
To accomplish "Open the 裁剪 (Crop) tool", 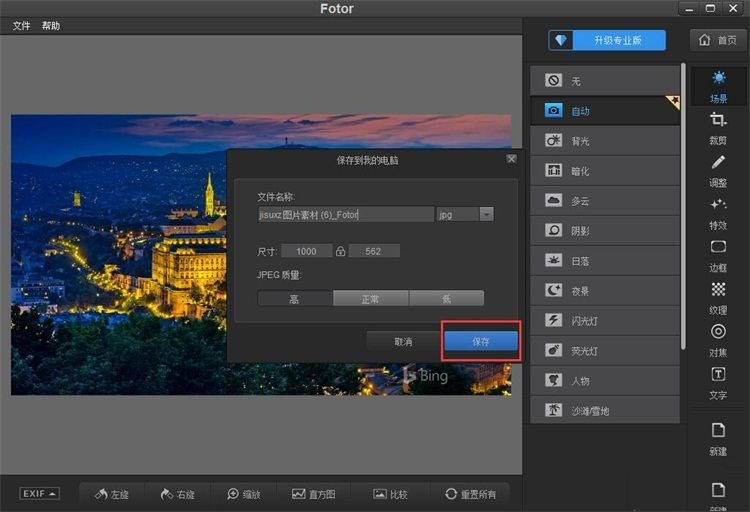I will click(x=718, y=129).
